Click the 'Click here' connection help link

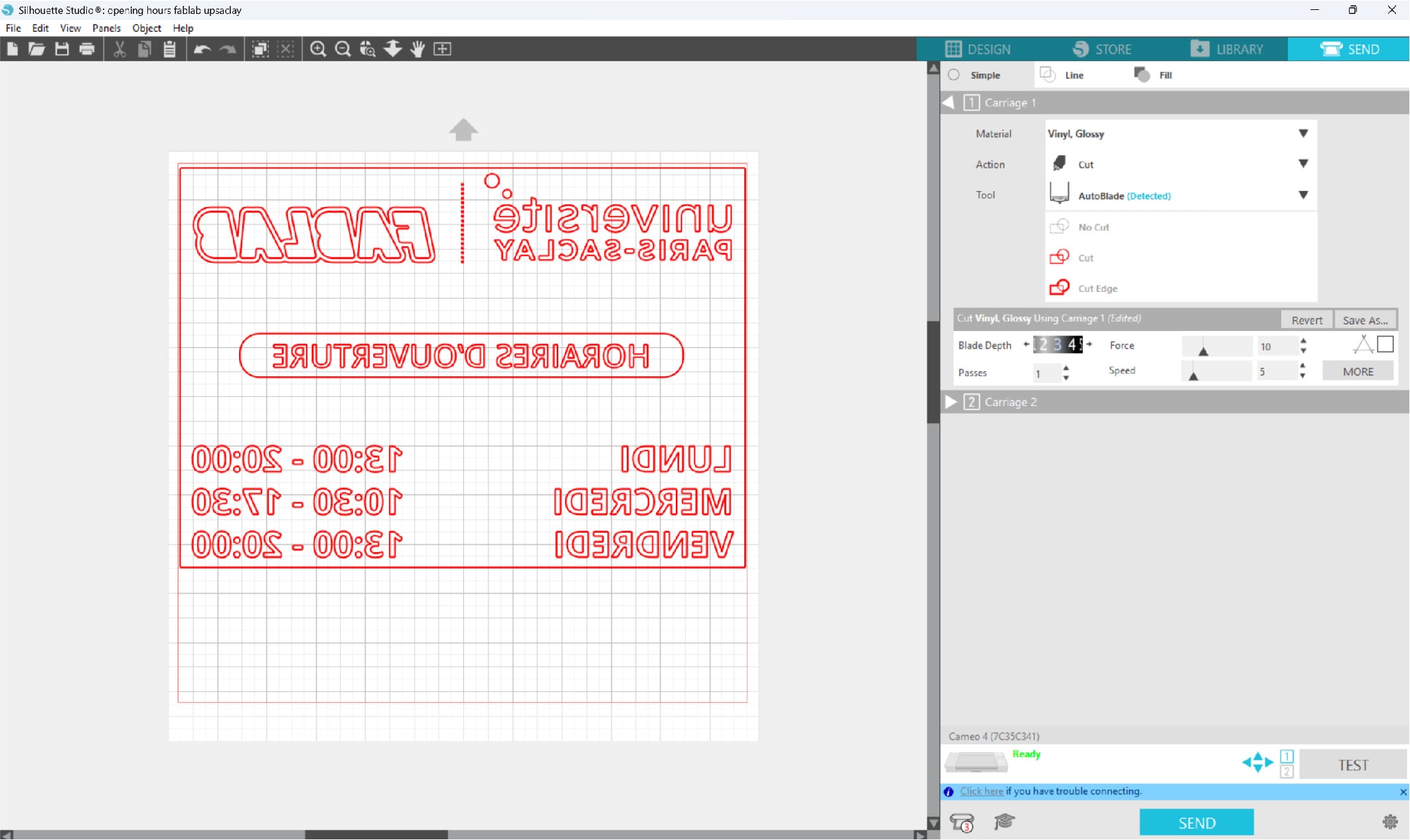[981, 792]
